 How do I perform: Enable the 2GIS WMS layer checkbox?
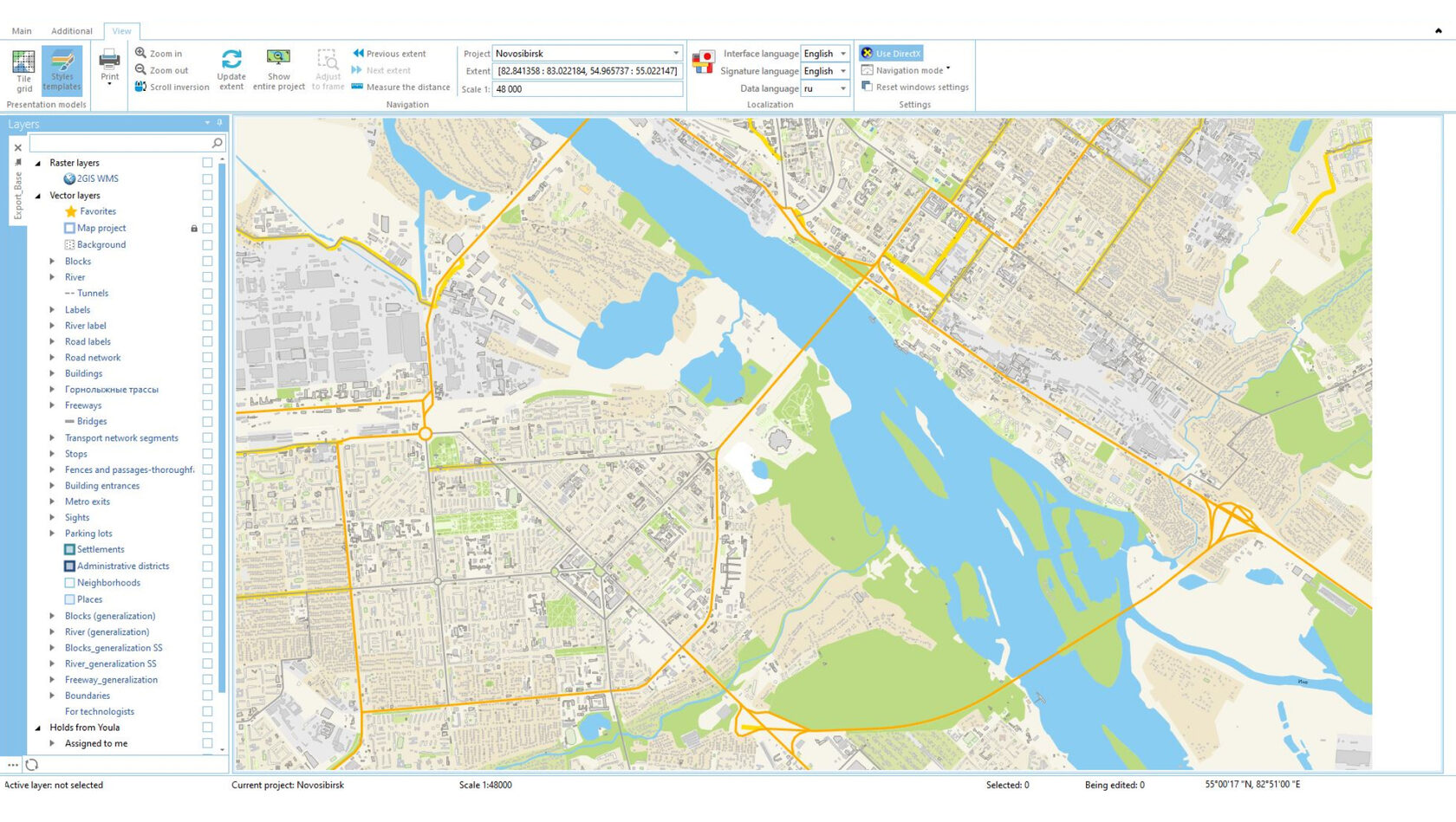(x=206, y=178)
